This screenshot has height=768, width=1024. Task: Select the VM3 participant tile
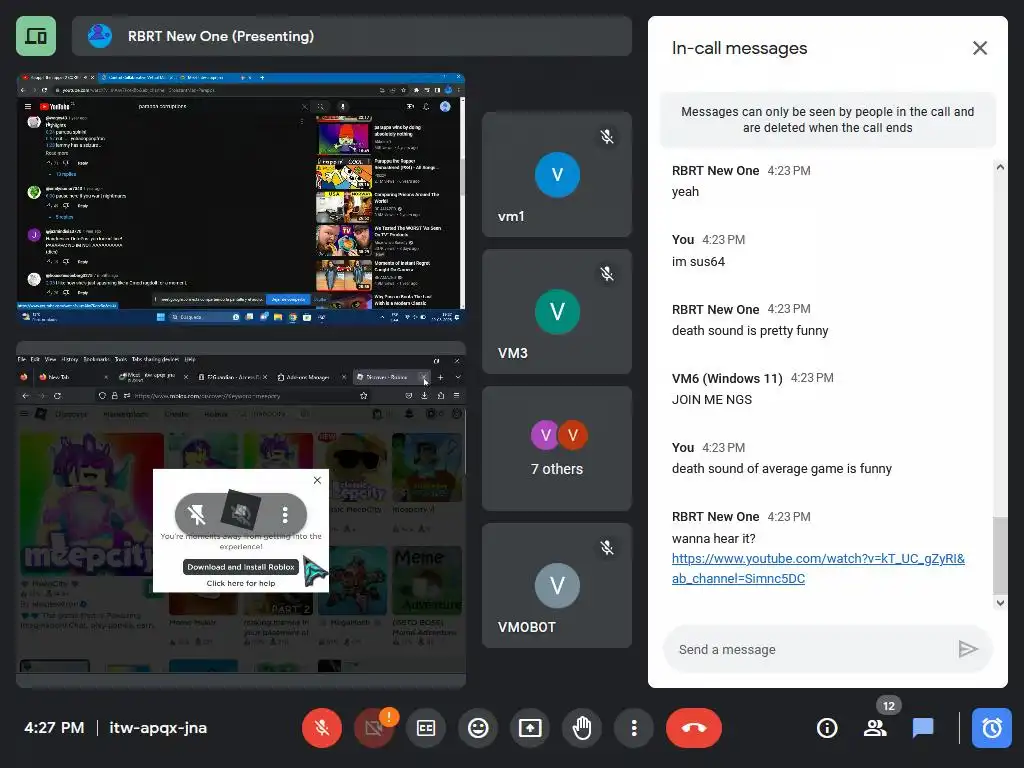tap(556, 312)
